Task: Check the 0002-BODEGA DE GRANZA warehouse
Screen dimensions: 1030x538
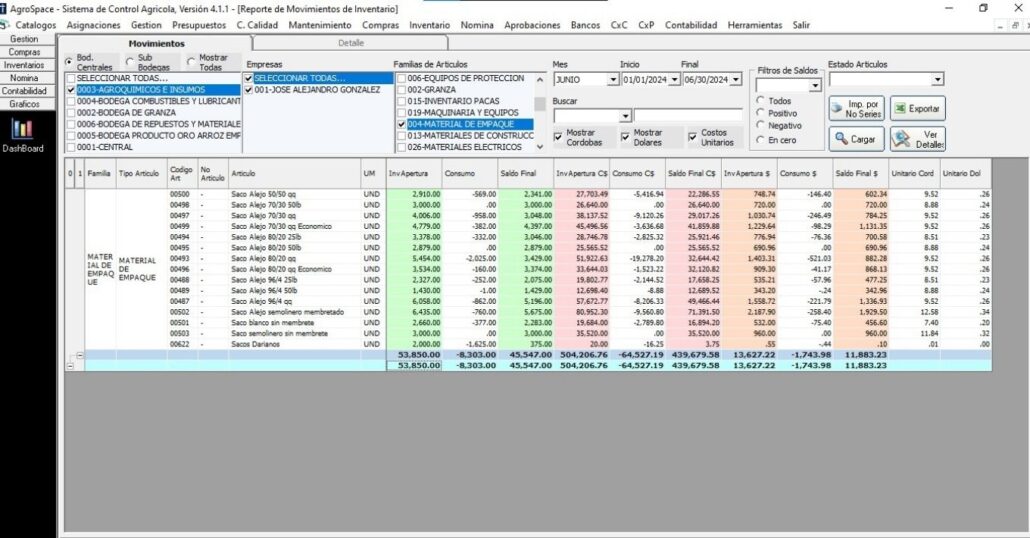Action: (70, 113)
